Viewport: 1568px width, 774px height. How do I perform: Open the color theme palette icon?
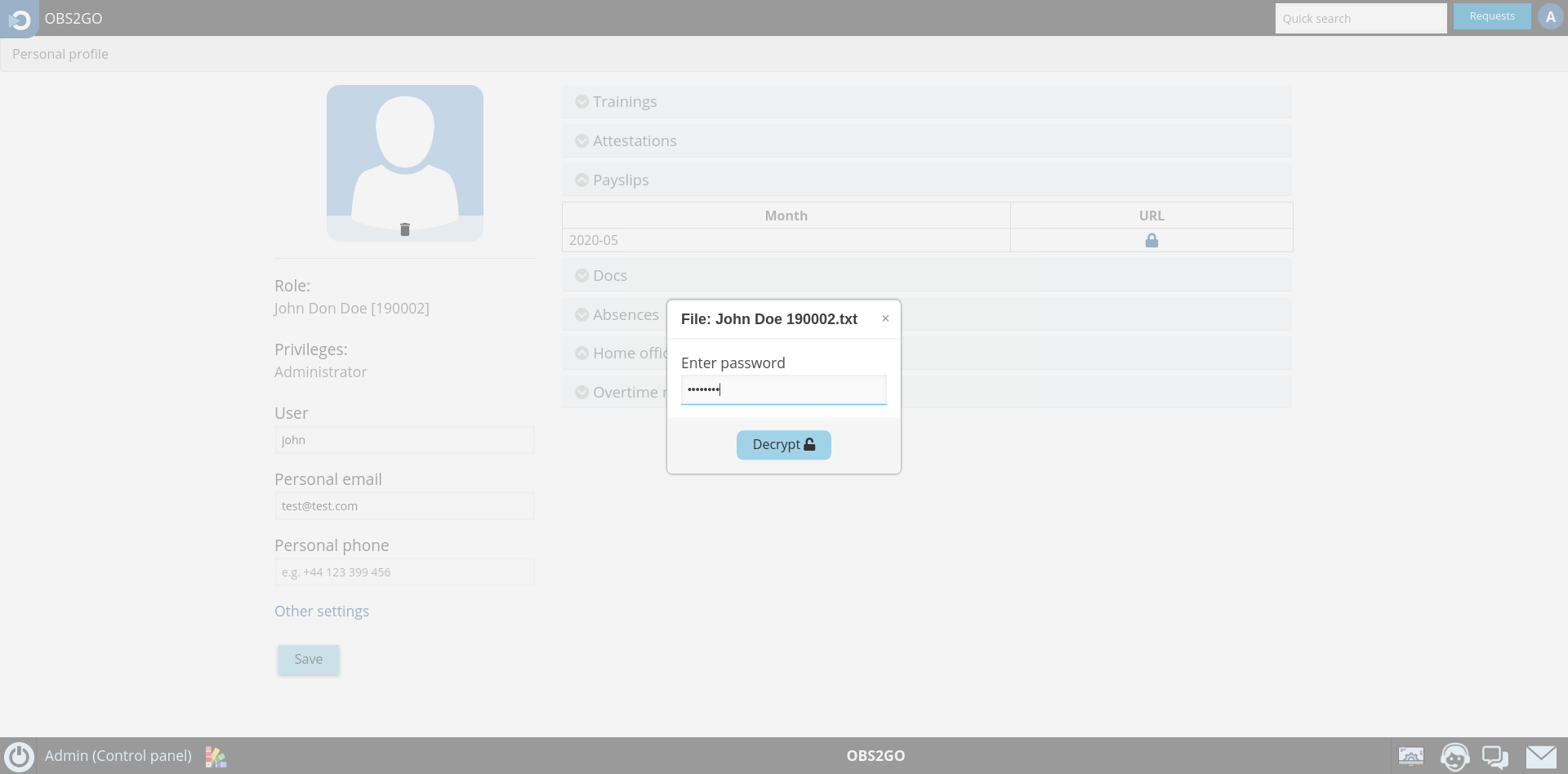tap(216, 757)
